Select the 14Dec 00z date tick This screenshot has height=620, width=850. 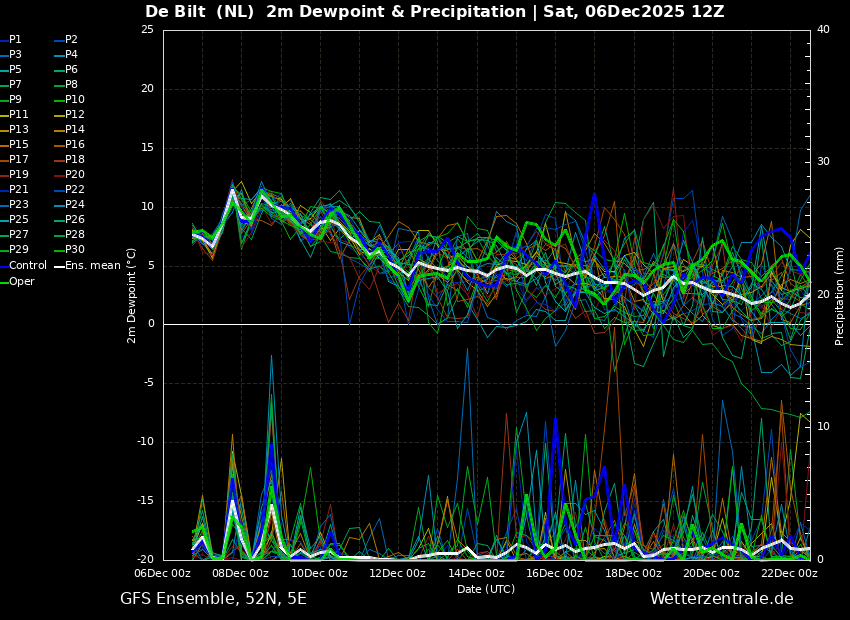[x=476, y=574]
